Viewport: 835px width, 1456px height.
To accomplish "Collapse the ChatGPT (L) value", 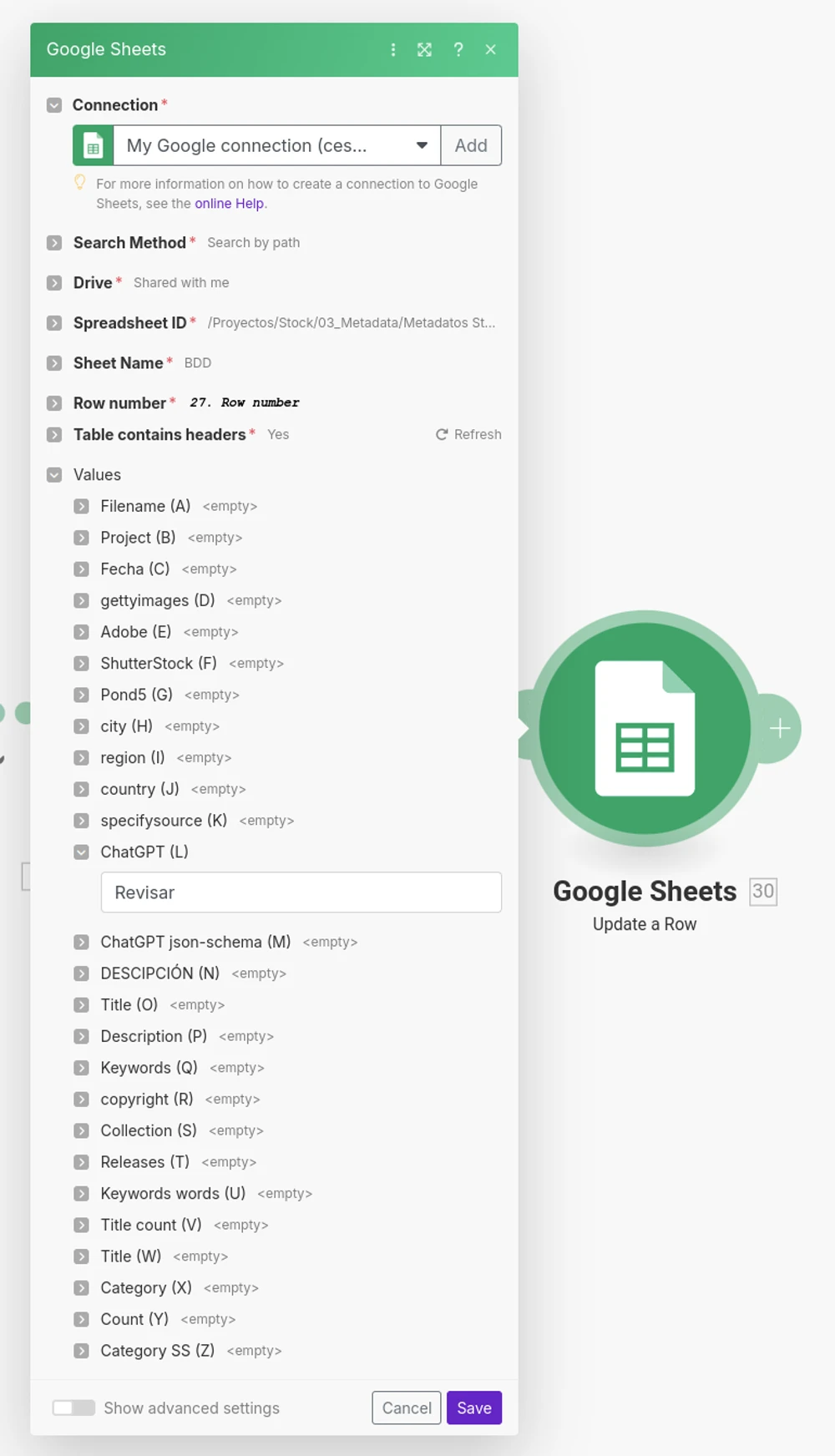I will tap(81, 852).
